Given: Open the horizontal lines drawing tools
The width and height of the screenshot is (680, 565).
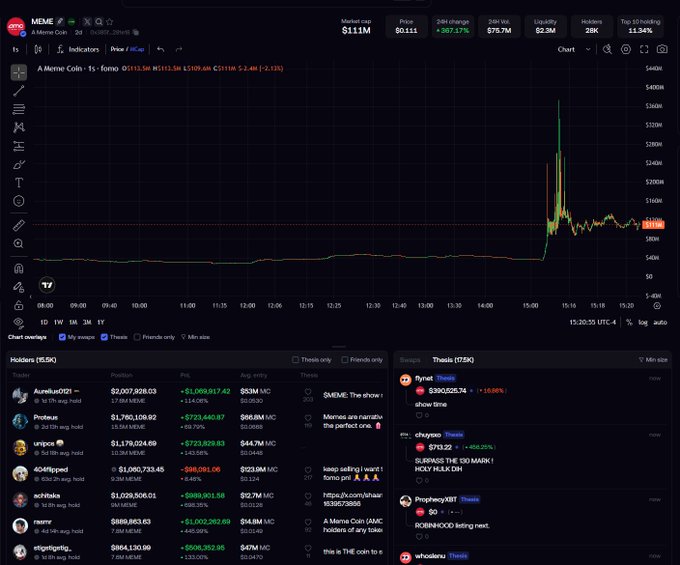Looking at the screenshot, I should pos(19,109).
